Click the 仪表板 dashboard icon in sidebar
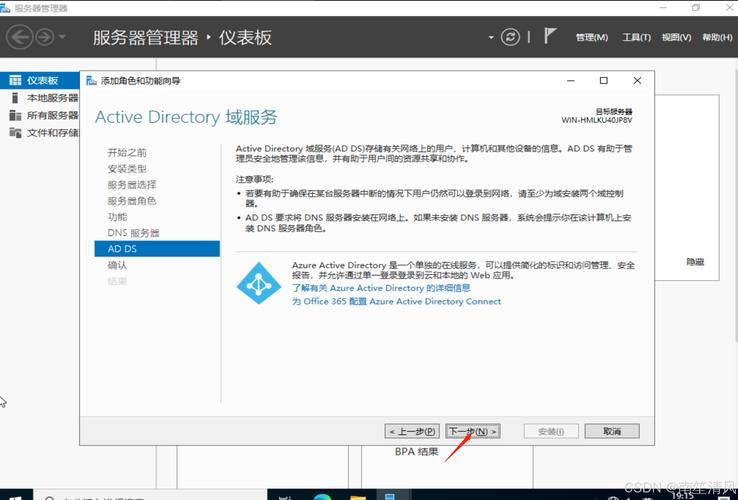 [15, 81]
